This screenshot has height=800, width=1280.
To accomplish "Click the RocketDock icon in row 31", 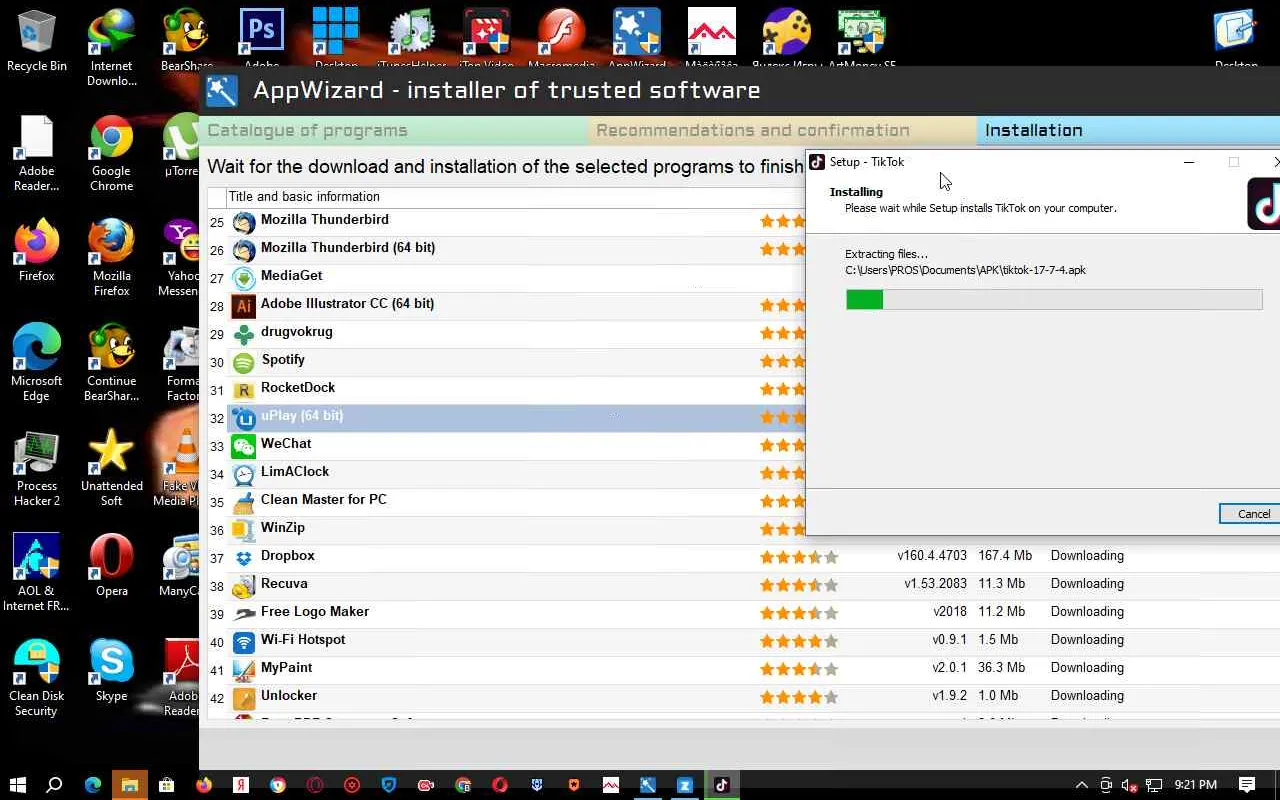I will pyautogui.click(x=243, y=390).
